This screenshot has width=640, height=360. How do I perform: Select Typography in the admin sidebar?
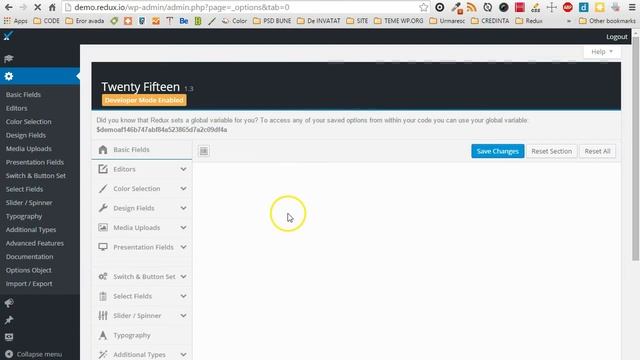pyautogui.click(x=24, y=216)
